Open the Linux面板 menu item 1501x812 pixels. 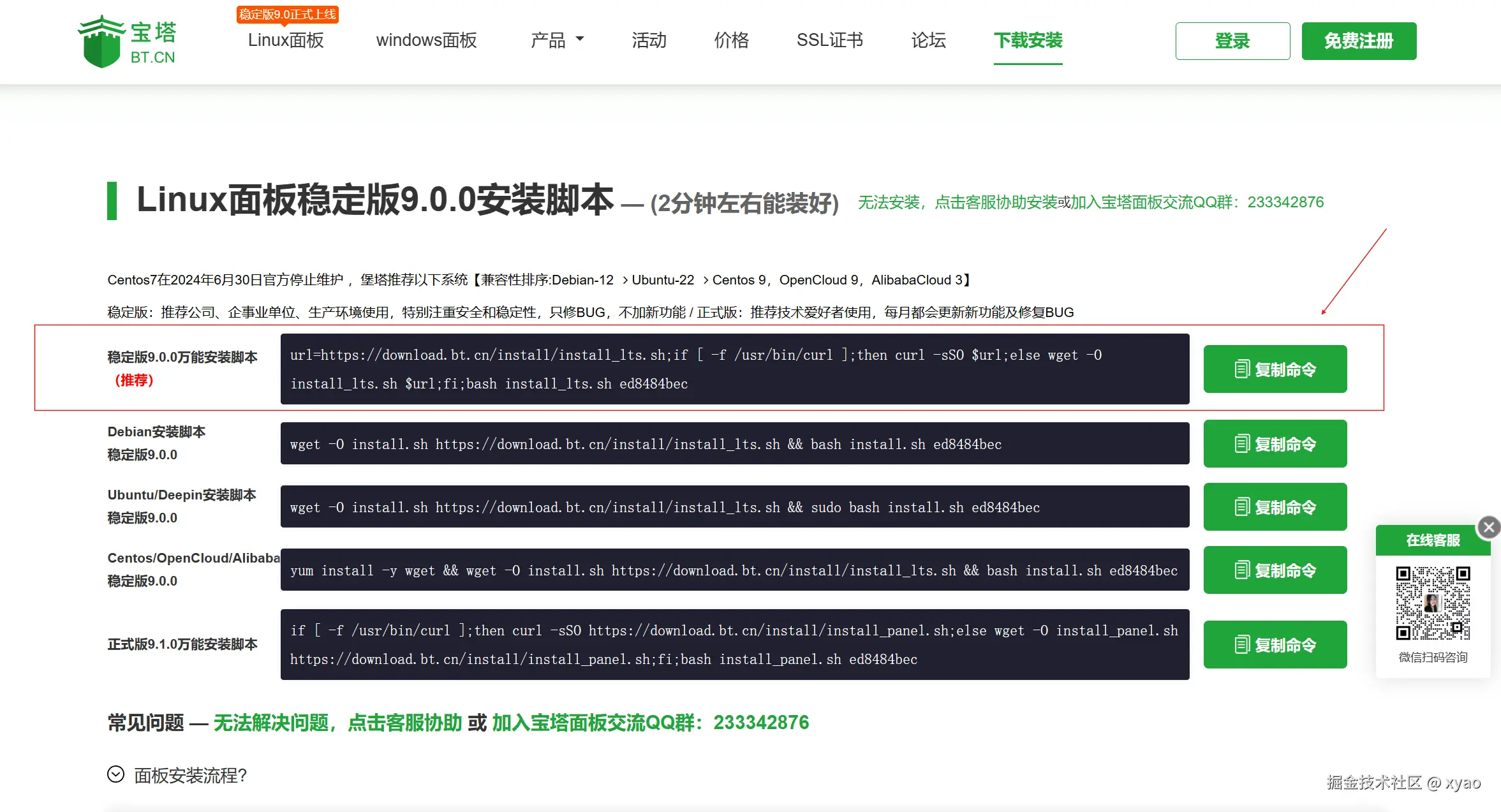(286, 40)
